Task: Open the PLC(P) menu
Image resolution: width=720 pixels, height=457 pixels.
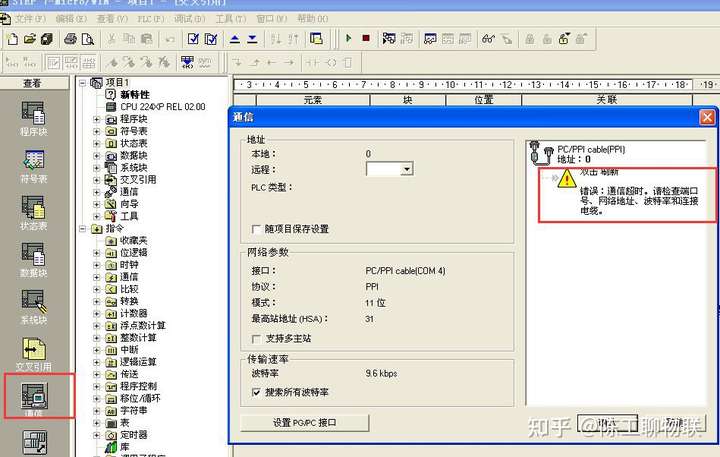Action: [151, 19]
